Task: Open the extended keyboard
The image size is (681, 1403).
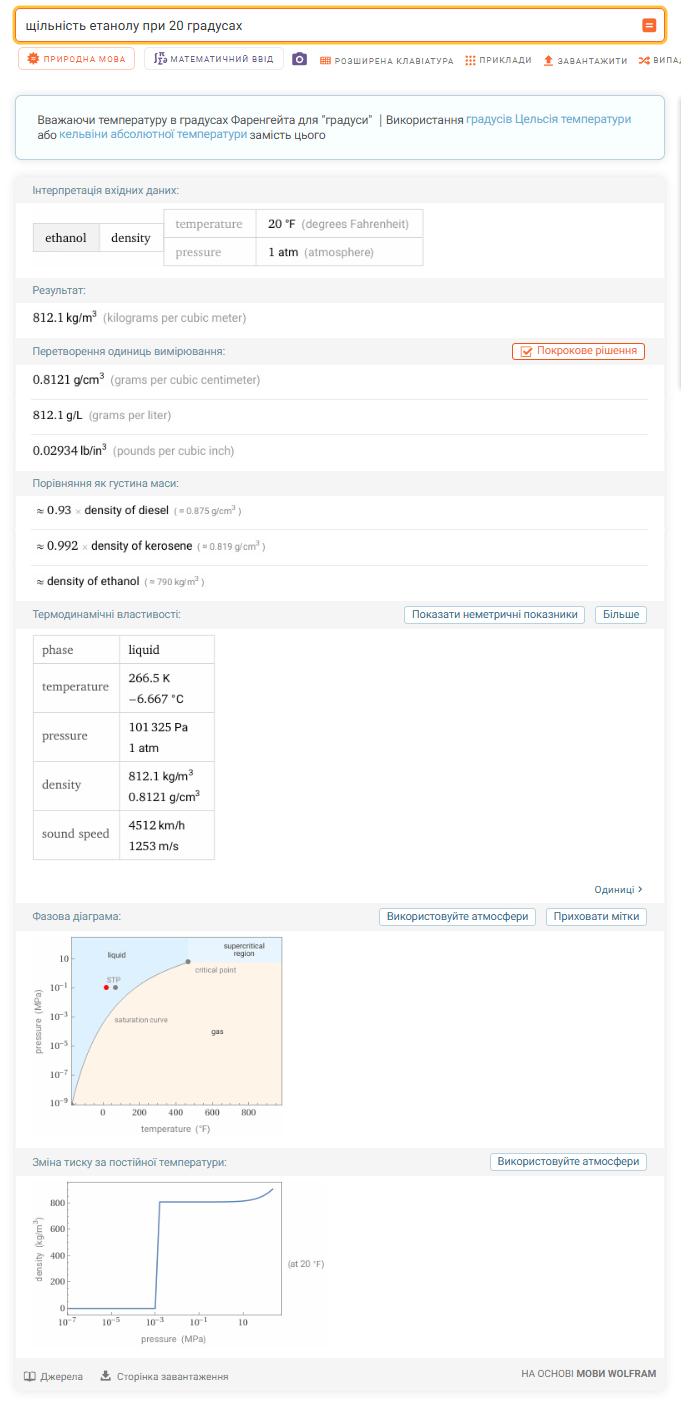Action: click(x=386, y=61)
